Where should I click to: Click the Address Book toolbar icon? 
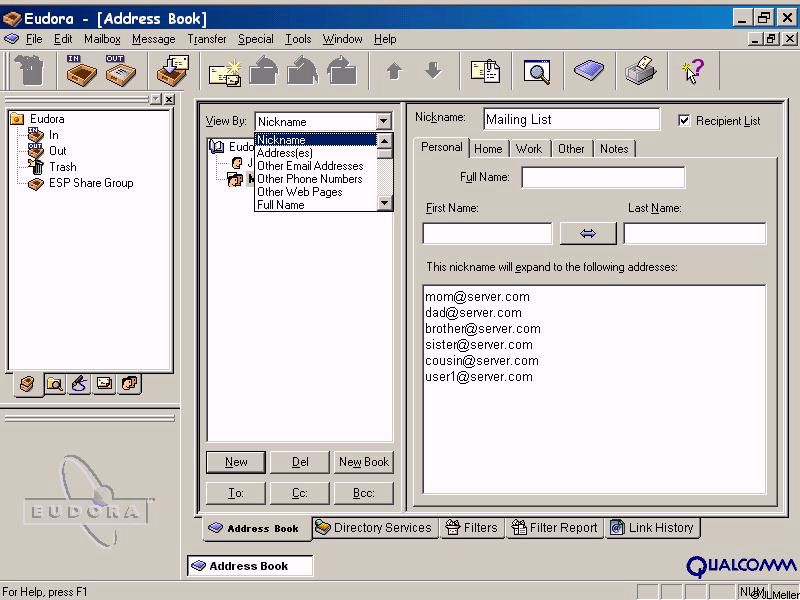[589, 69]
